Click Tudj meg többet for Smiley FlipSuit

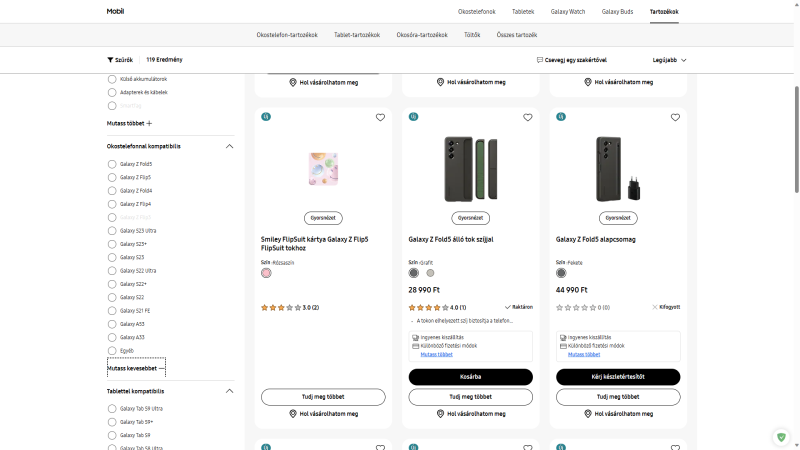pyautogui.click(x=323, y=397)
